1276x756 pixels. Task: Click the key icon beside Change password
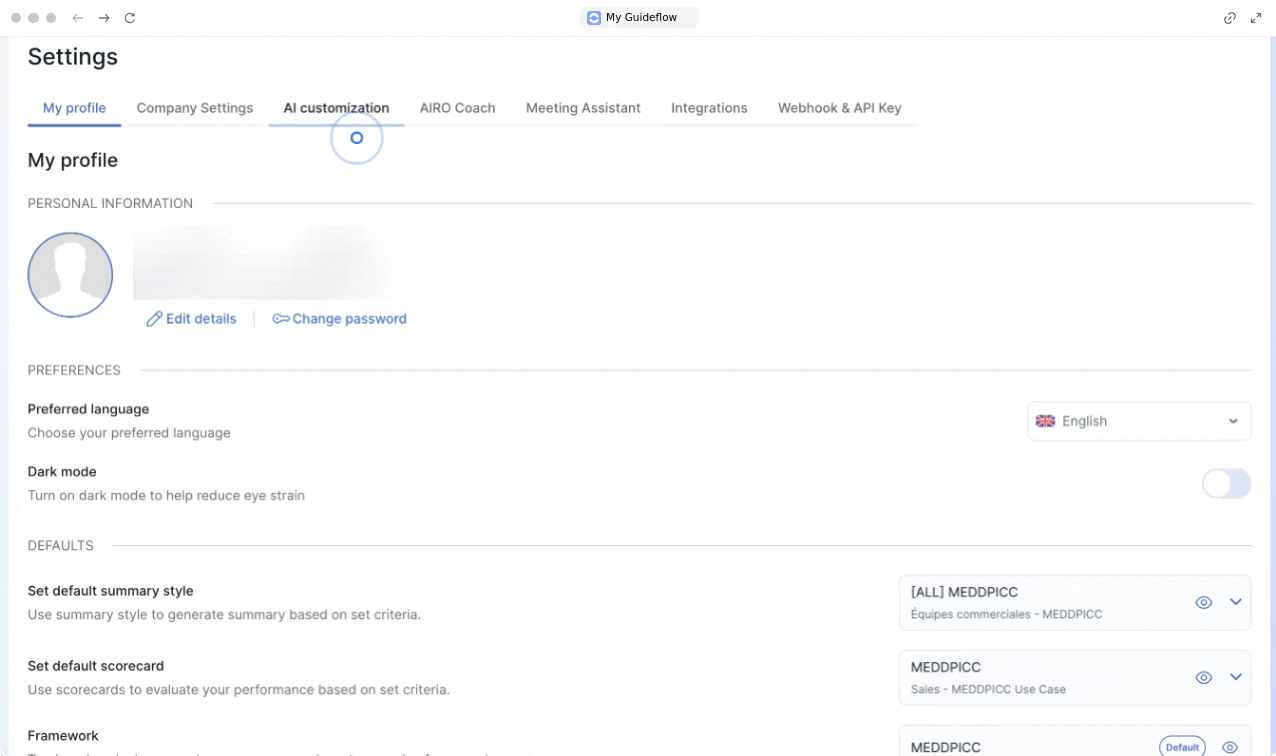(281, 319)
